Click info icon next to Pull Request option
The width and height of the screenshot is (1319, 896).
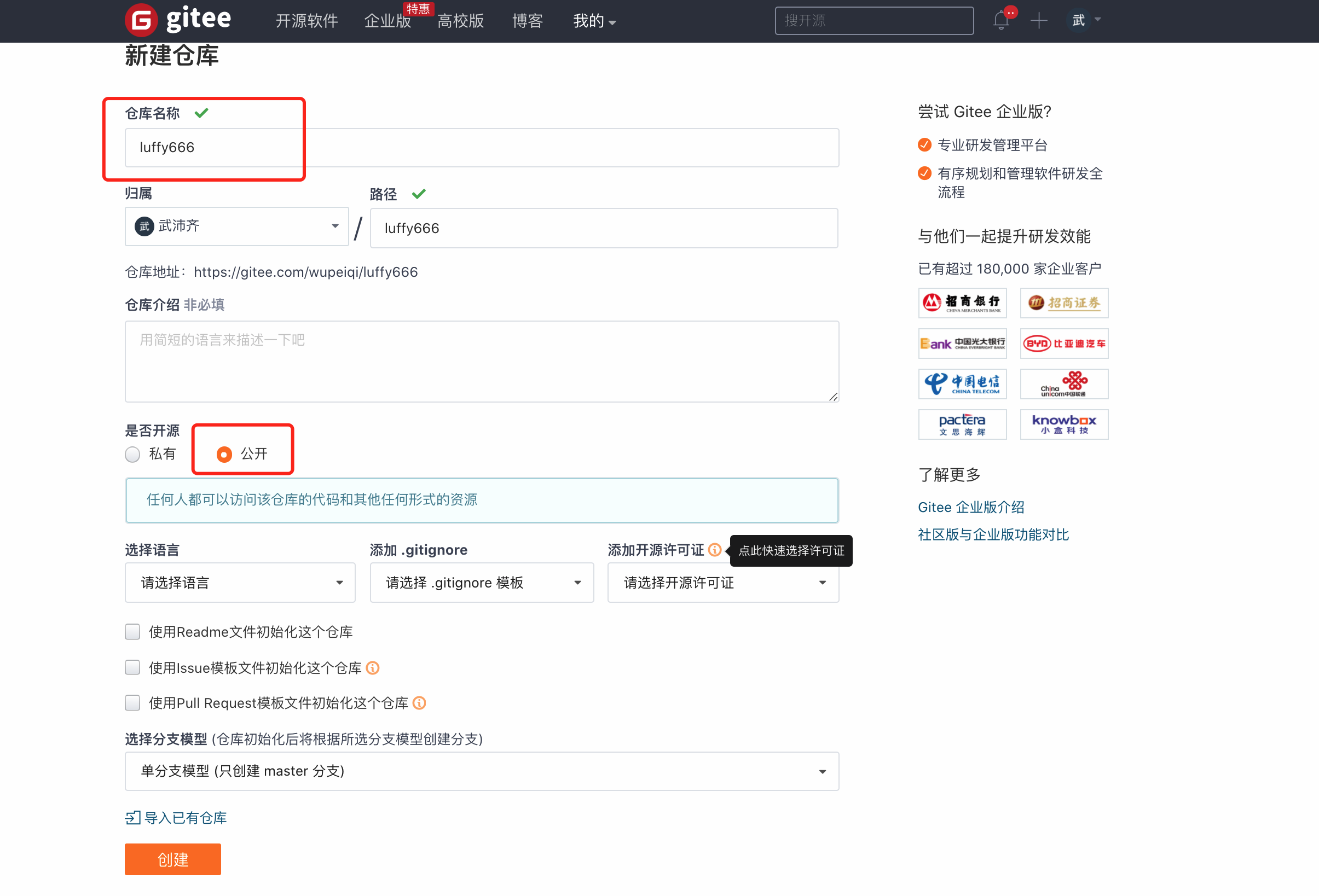(x=419, y=702)
